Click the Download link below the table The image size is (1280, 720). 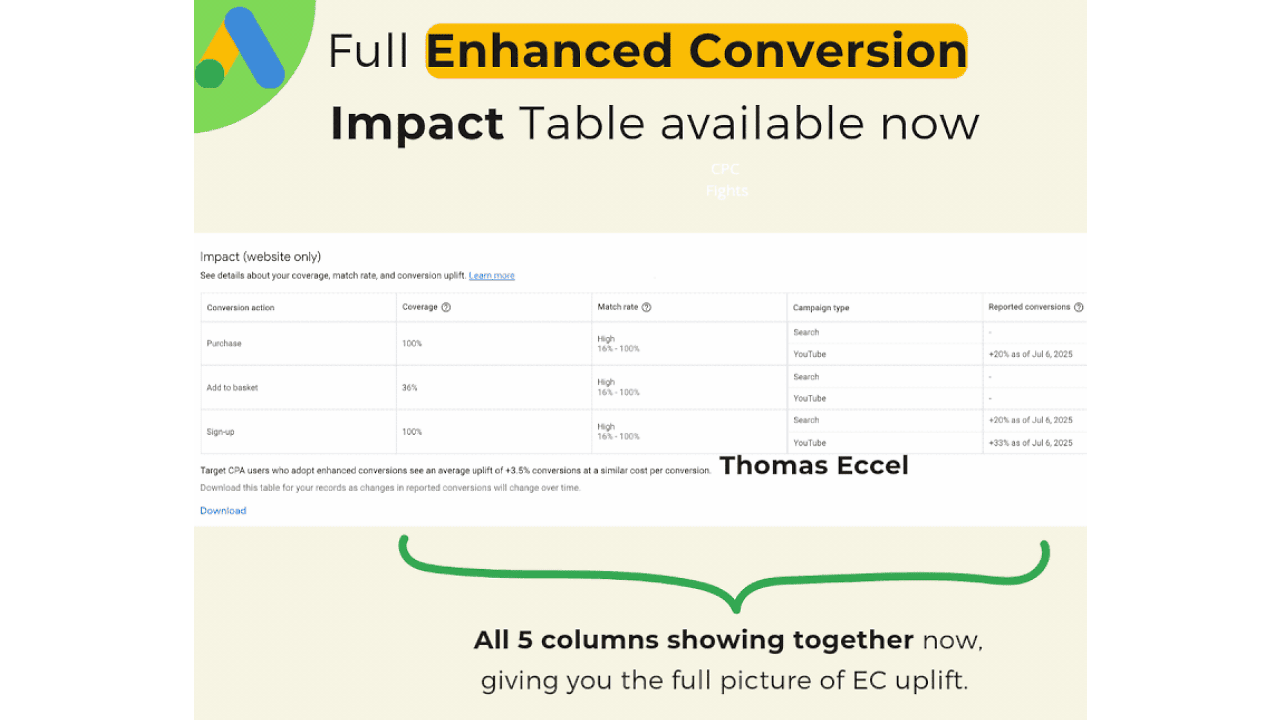[x=223, y=510]
